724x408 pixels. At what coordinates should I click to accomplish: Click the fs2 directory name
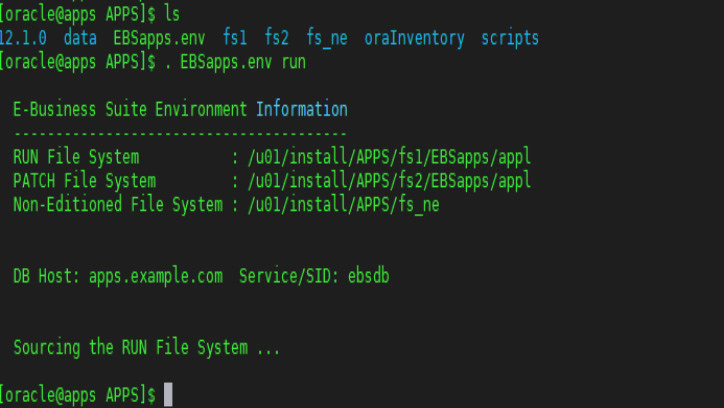pos(277,39)
